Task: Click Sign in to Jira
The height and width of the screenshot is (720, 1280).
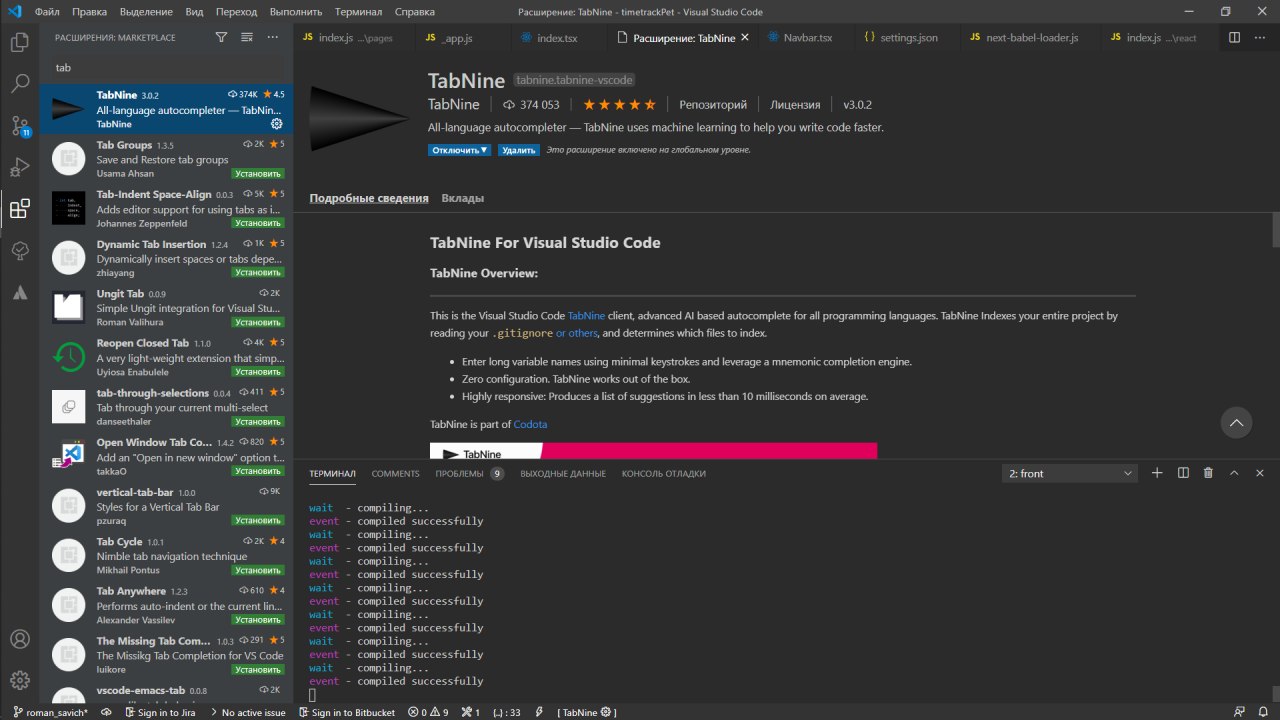Action: [x=161, y=712]
